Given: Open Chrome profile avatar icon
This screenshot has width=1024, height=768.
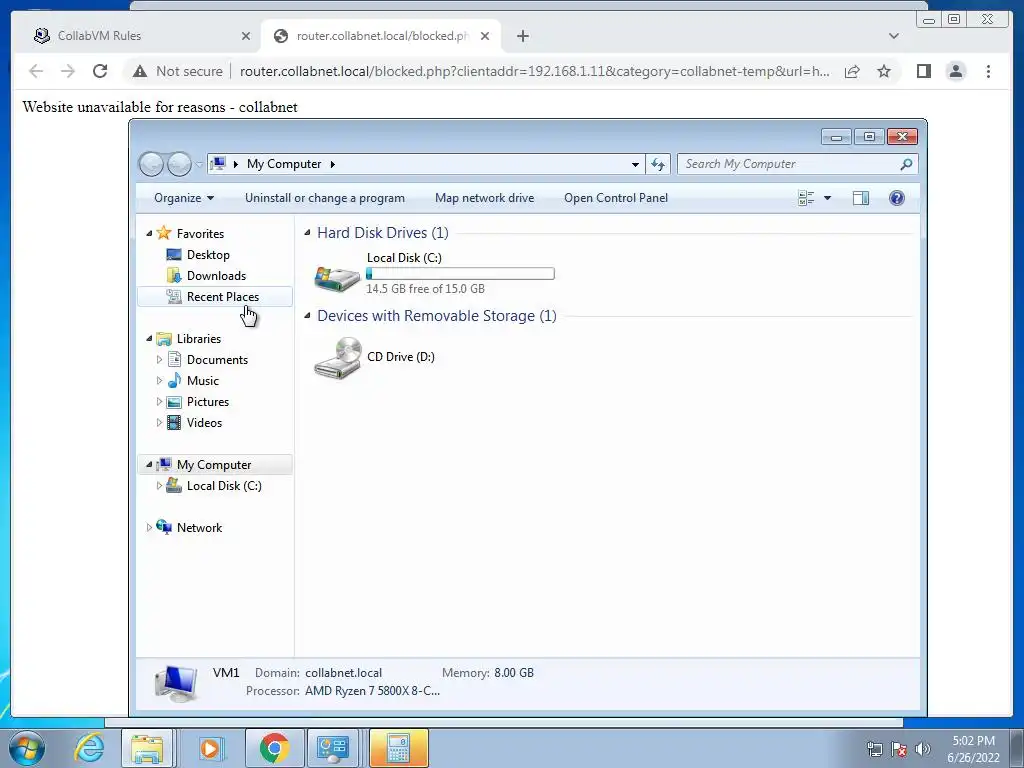Looking at the screenshot, I should click(x=955, y=71).
